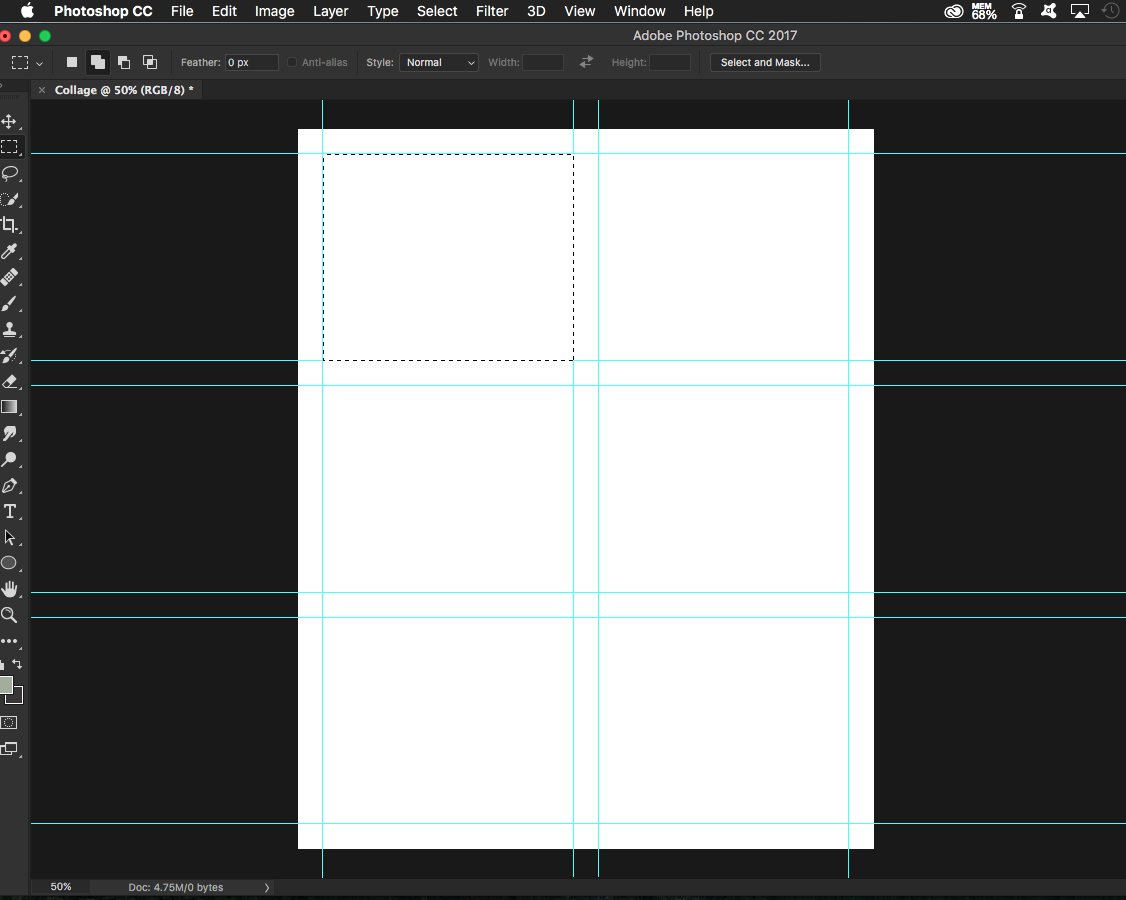
Task: Open the AirPlay display menu bar icon
Action: (x=1079, y=11)
